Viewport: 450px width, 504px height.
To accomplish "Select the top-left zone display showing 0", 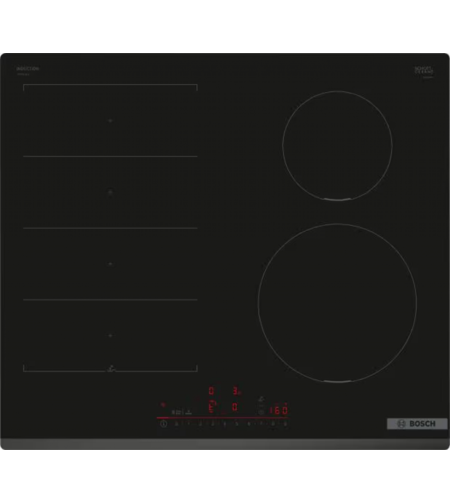I will click(211, 391).
